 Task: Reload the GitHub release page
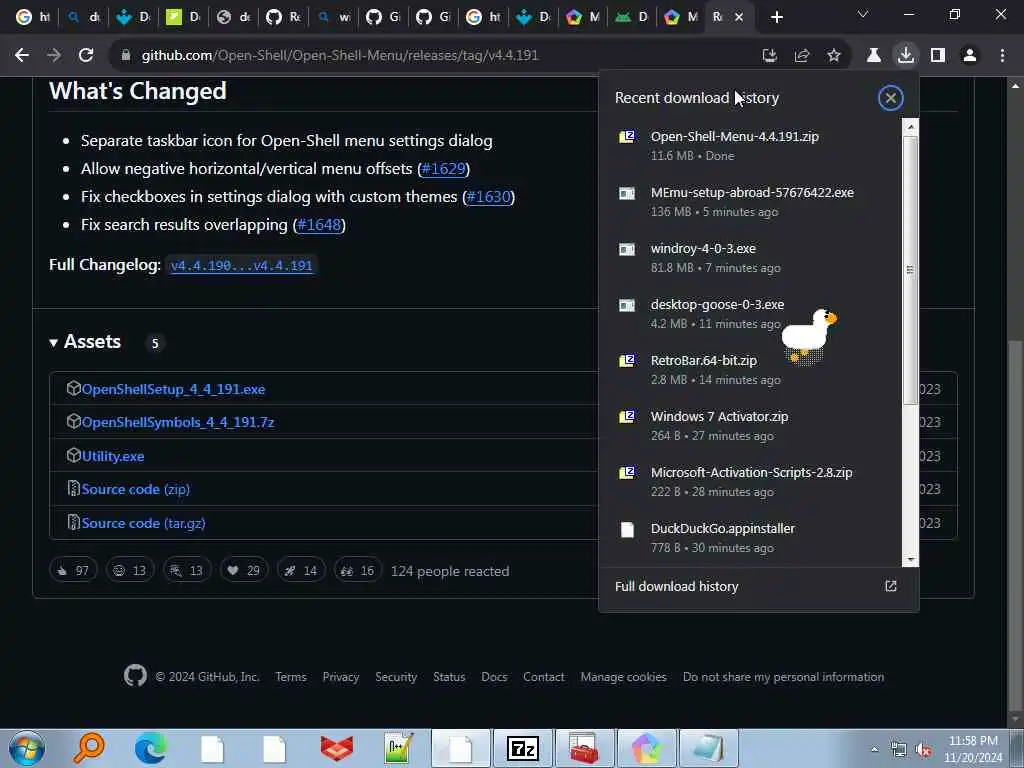coord(86,56)
